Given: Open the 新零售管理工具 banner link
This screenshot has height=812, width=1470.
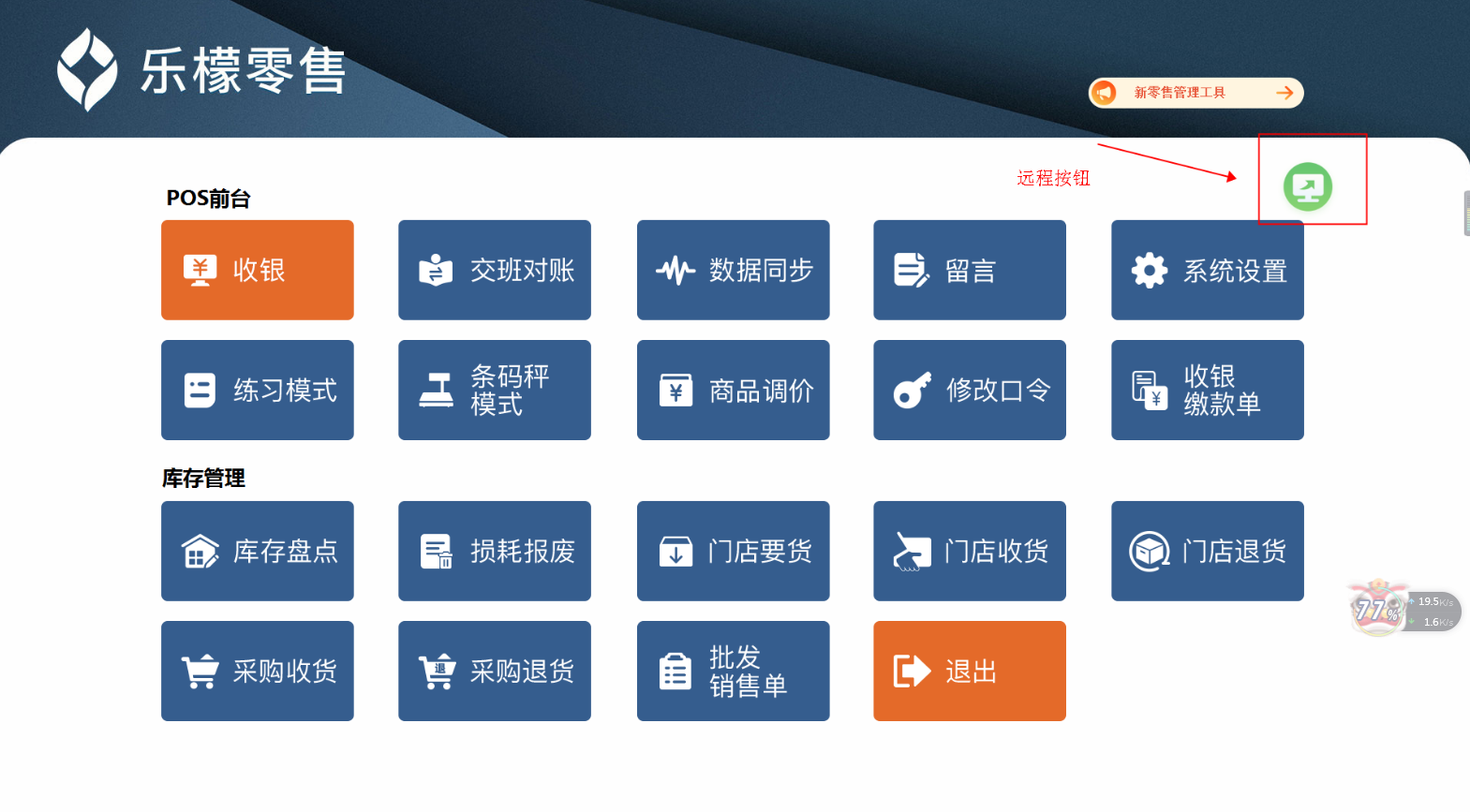Looking at the screenshot, I should coord(1195,93).
